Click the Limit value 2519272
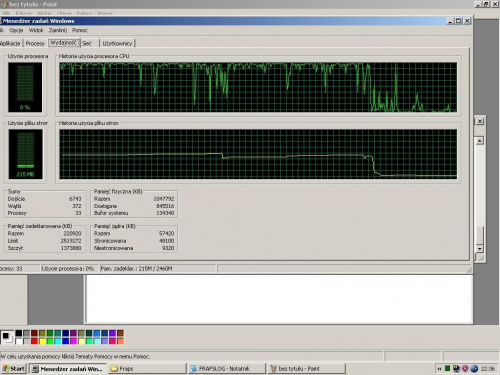This screenshot has width=500, height=375. point(71,241)
